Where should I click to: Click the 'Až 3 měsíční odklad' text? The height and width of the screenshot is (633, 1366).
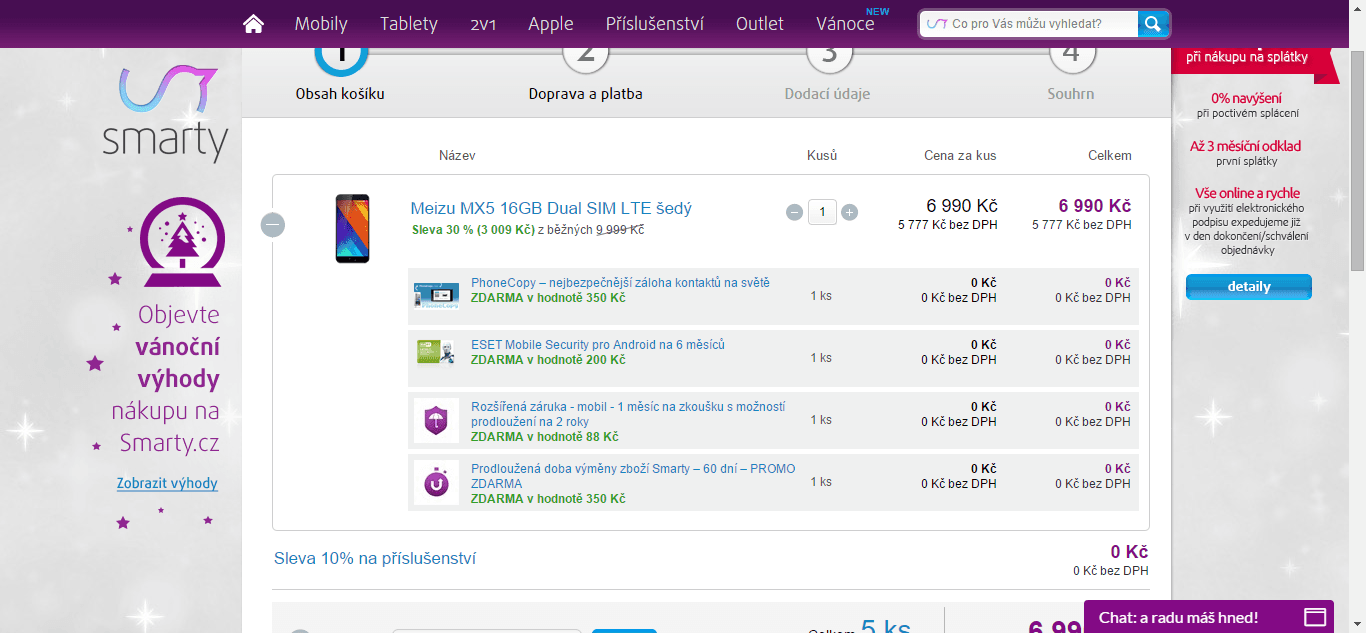point(1246,146)
